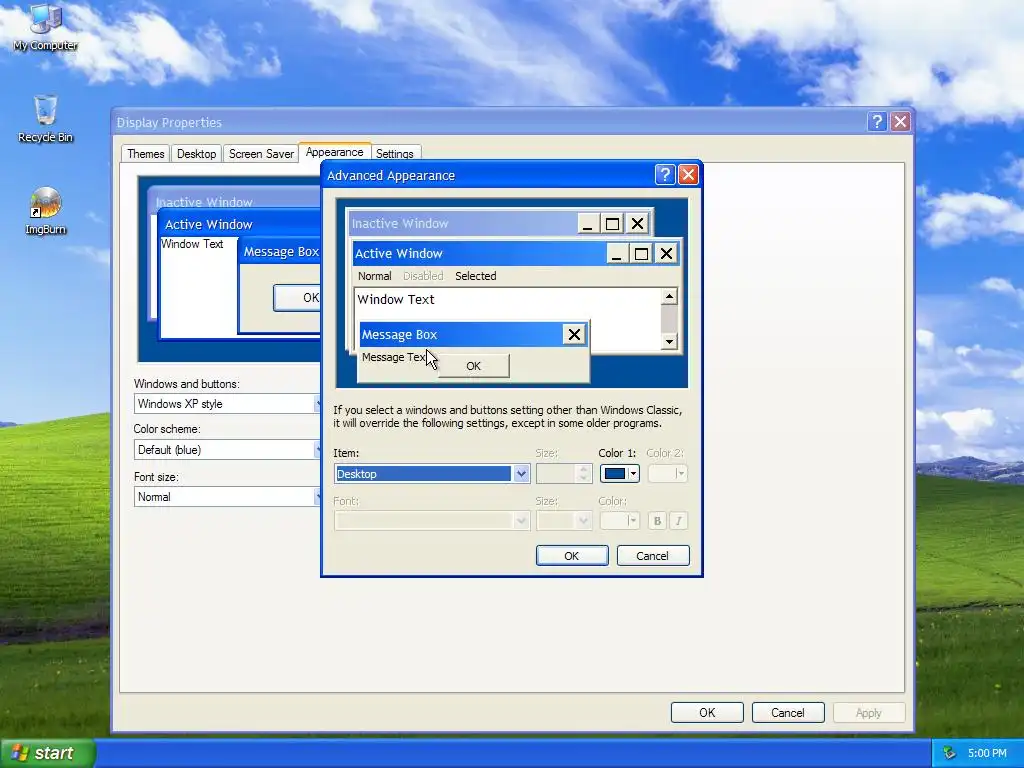
Task: Click the disabled Font Color picker
Action: click(x=619, y=520)
